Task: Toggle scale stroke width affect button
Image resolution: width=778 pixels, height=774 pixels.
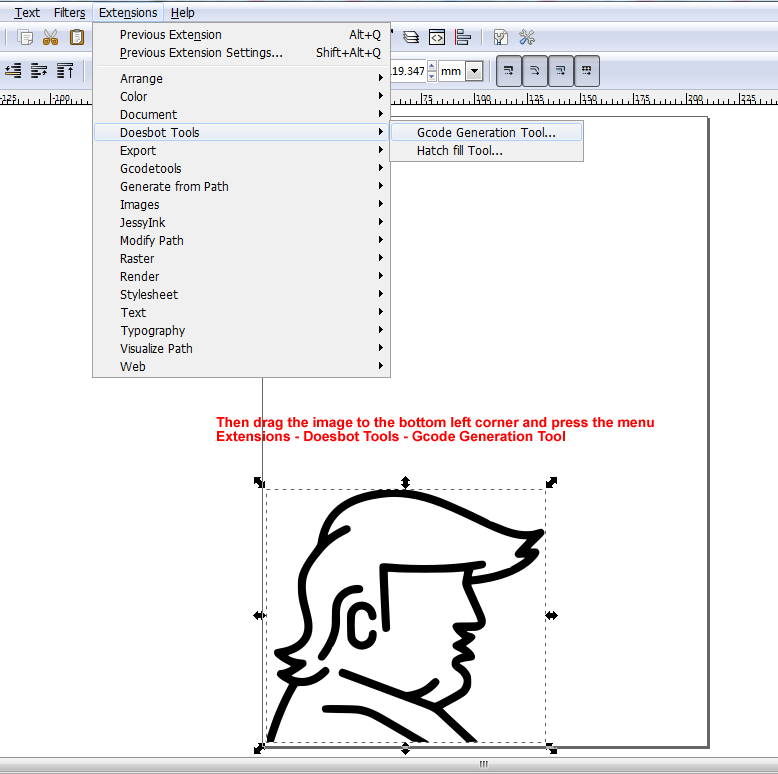Action: (x=509, y=71)
